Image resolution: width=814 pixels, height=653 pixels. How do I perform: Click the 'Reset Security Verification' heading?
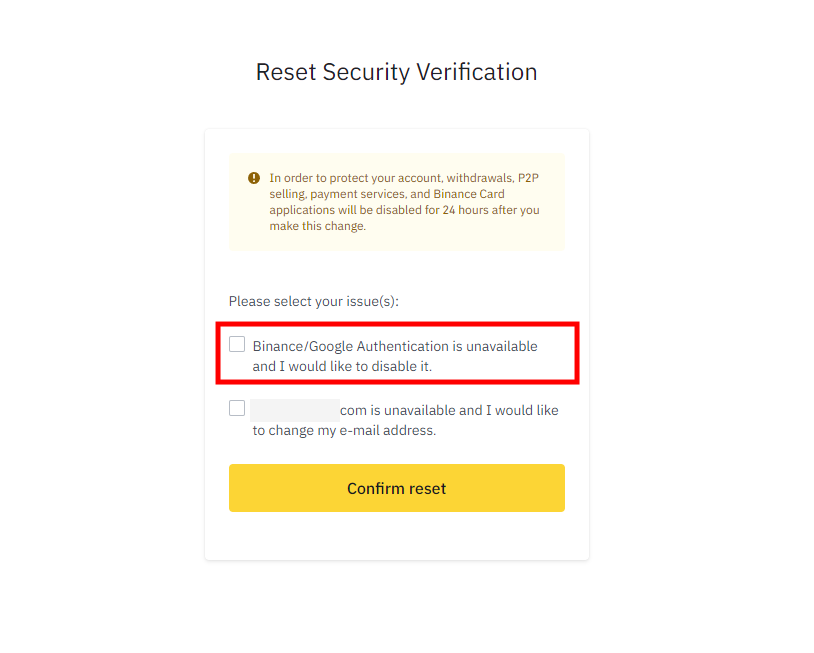[396, 72]
